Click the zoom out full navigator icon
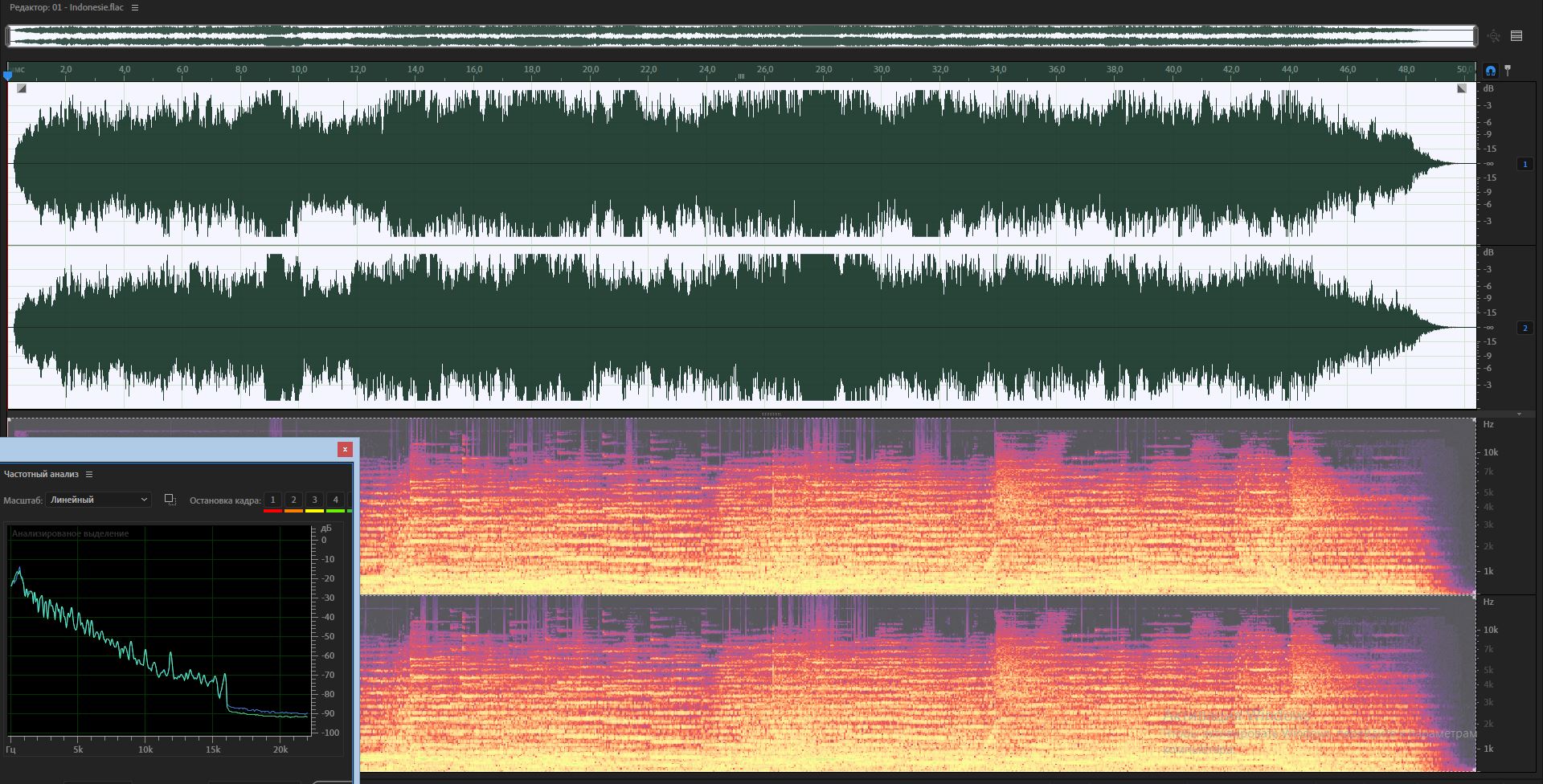 [x=1494, y=36]
